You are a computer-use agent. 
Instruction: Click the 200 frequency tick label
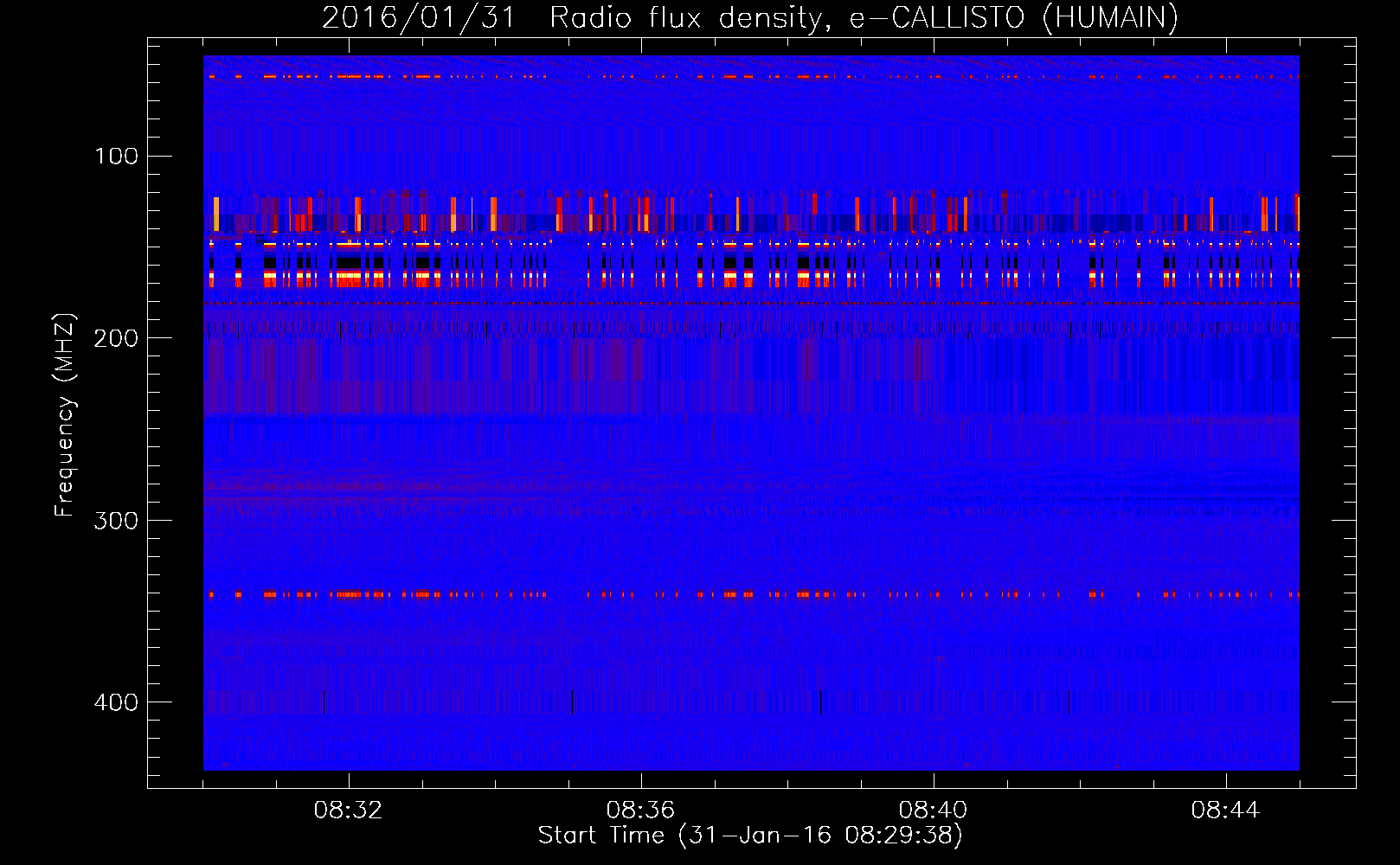click(116, 338)
